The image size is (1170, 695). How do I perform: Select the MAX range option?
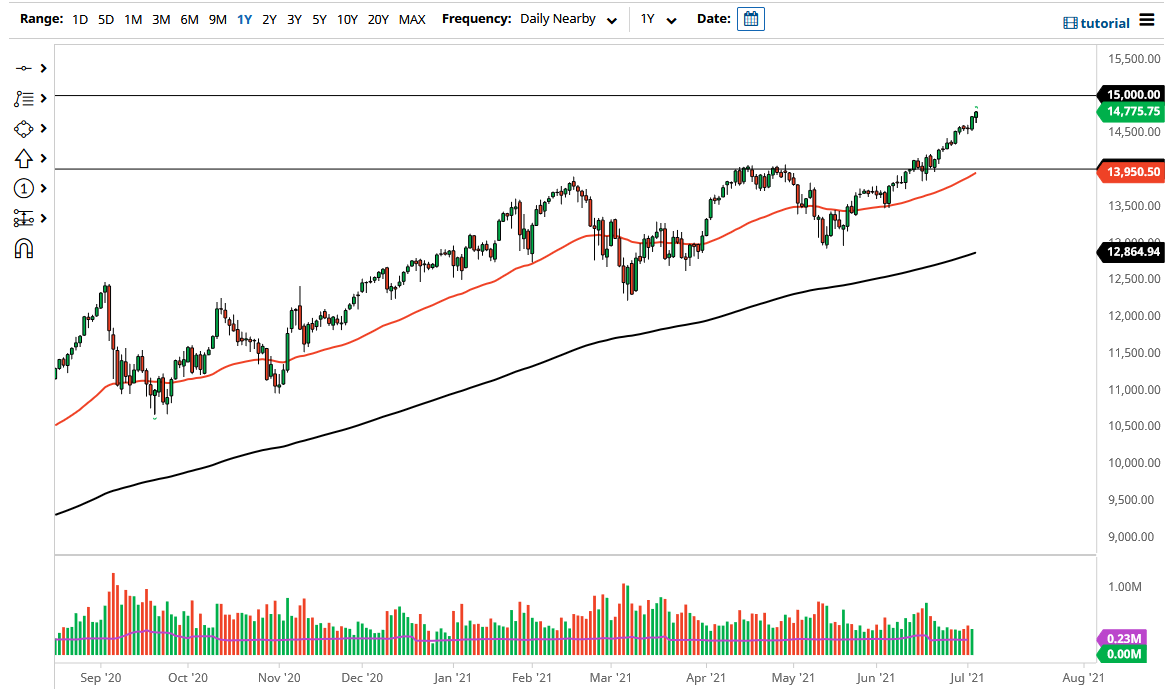click(411, 18)
